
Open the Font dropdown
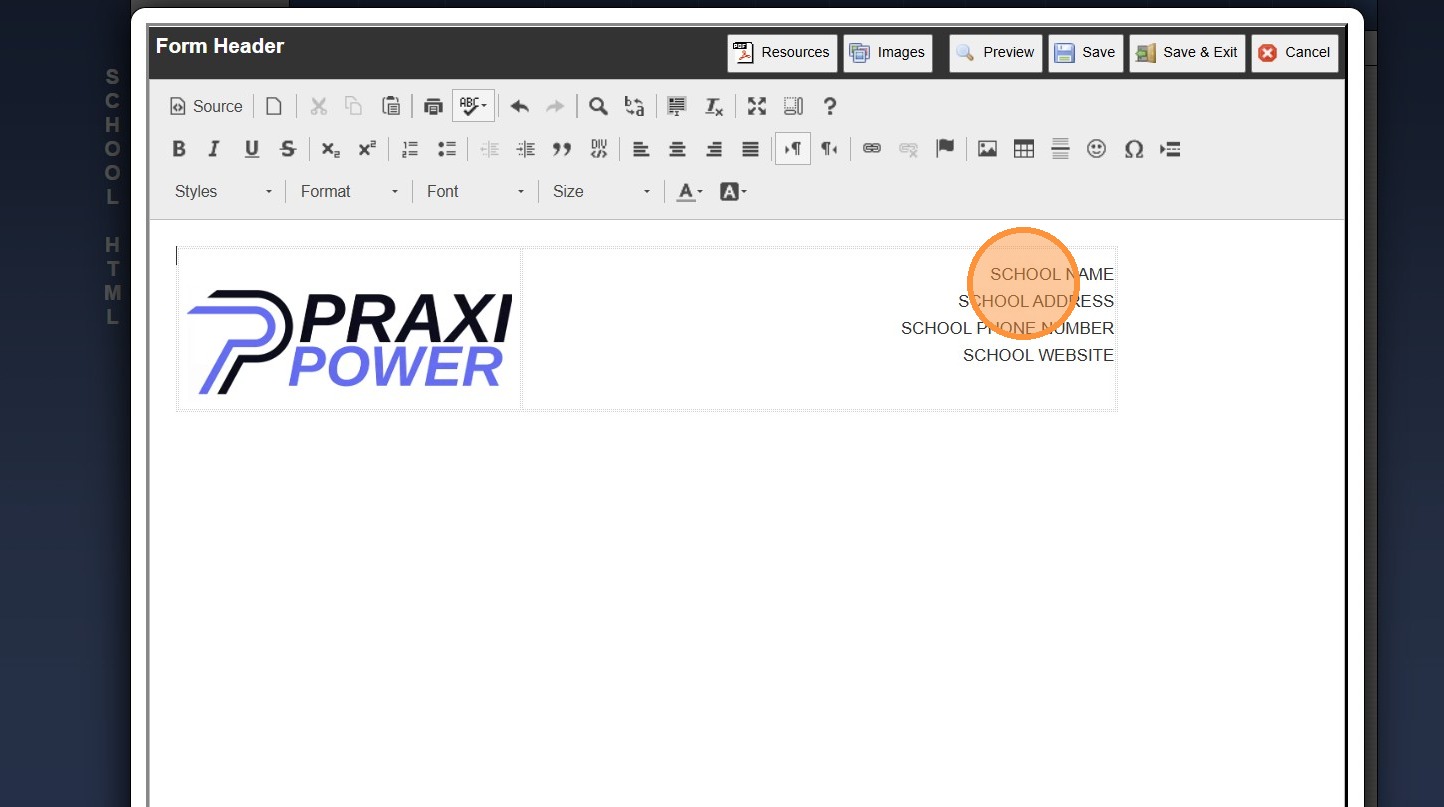tap(475, 191)
